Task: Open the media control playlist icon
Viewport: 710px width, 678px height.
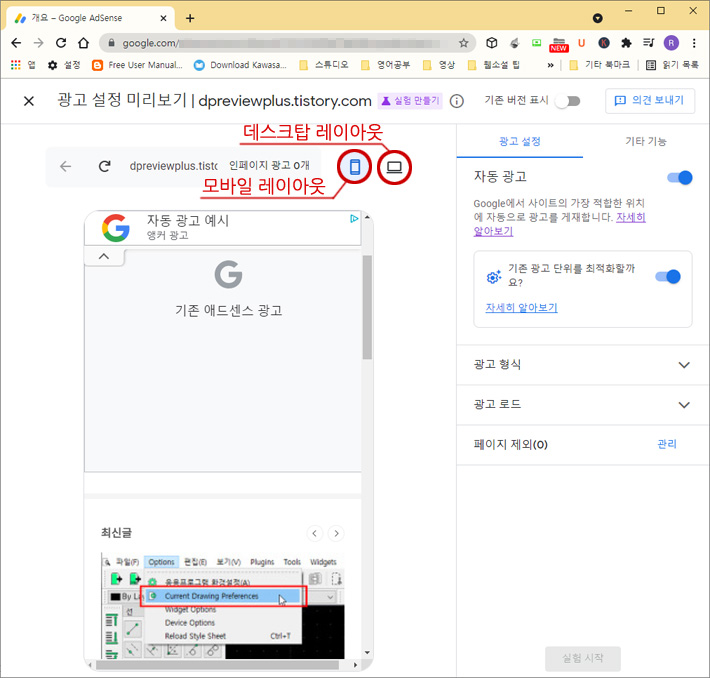Action: (648, 43)
